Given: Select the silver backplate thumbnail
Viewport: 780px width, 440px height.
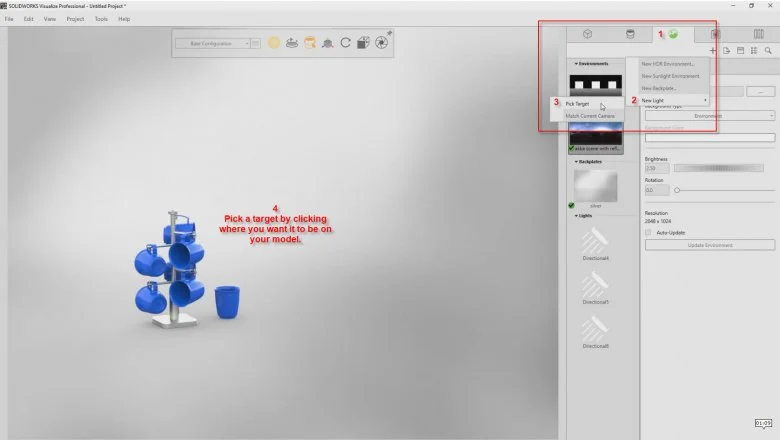Looking at the screenshot, I should [x=595, y=186].
